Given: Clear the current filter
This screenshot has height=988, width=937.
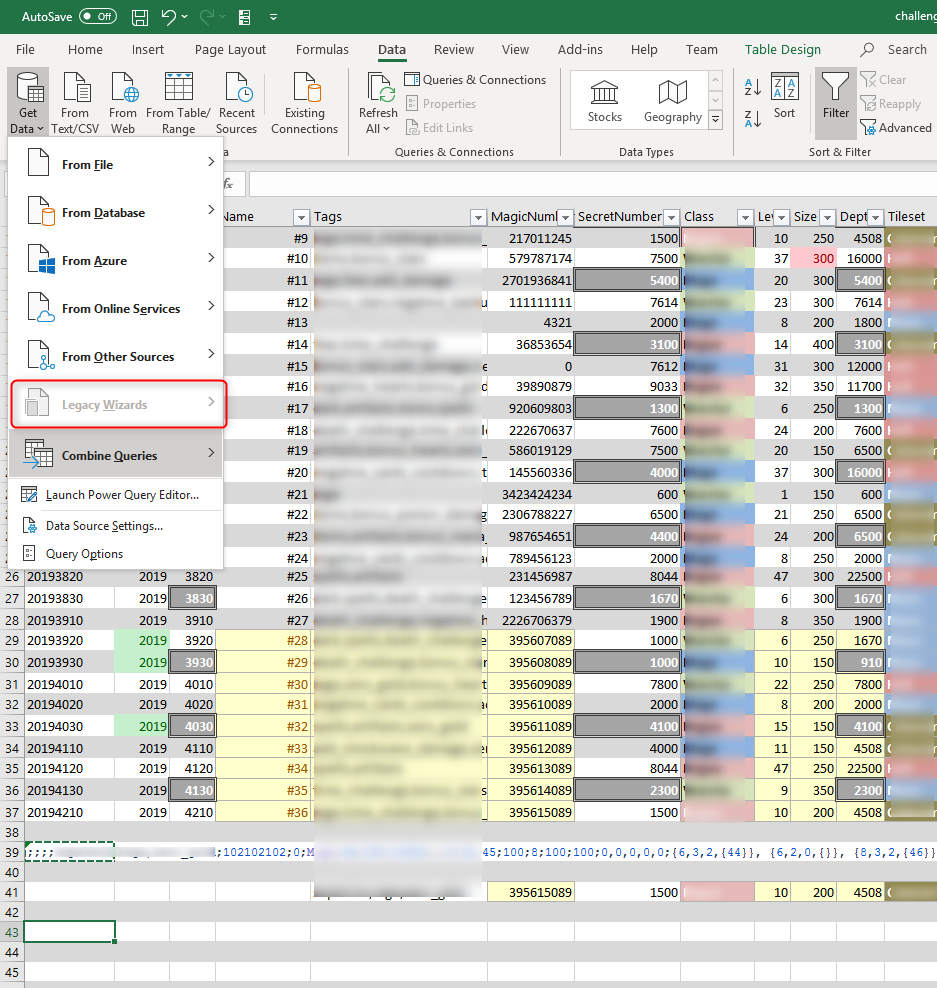Looking at the screenshot, I should coord(883,79).
